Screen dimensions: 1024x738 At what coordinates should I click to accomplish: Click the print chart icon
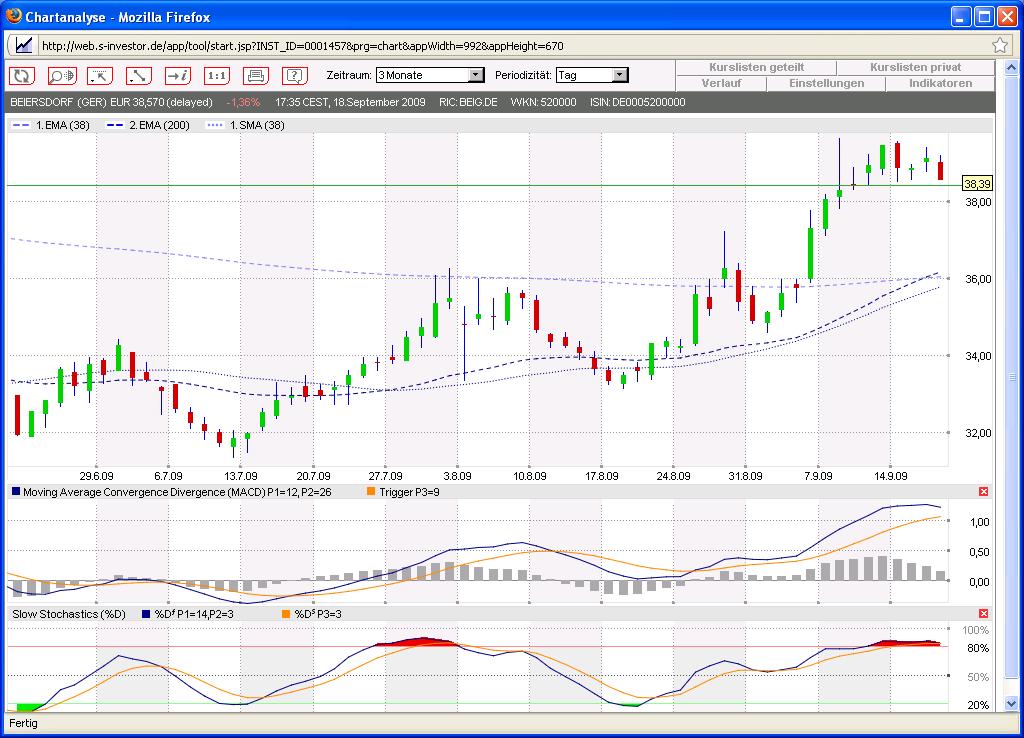256,75
